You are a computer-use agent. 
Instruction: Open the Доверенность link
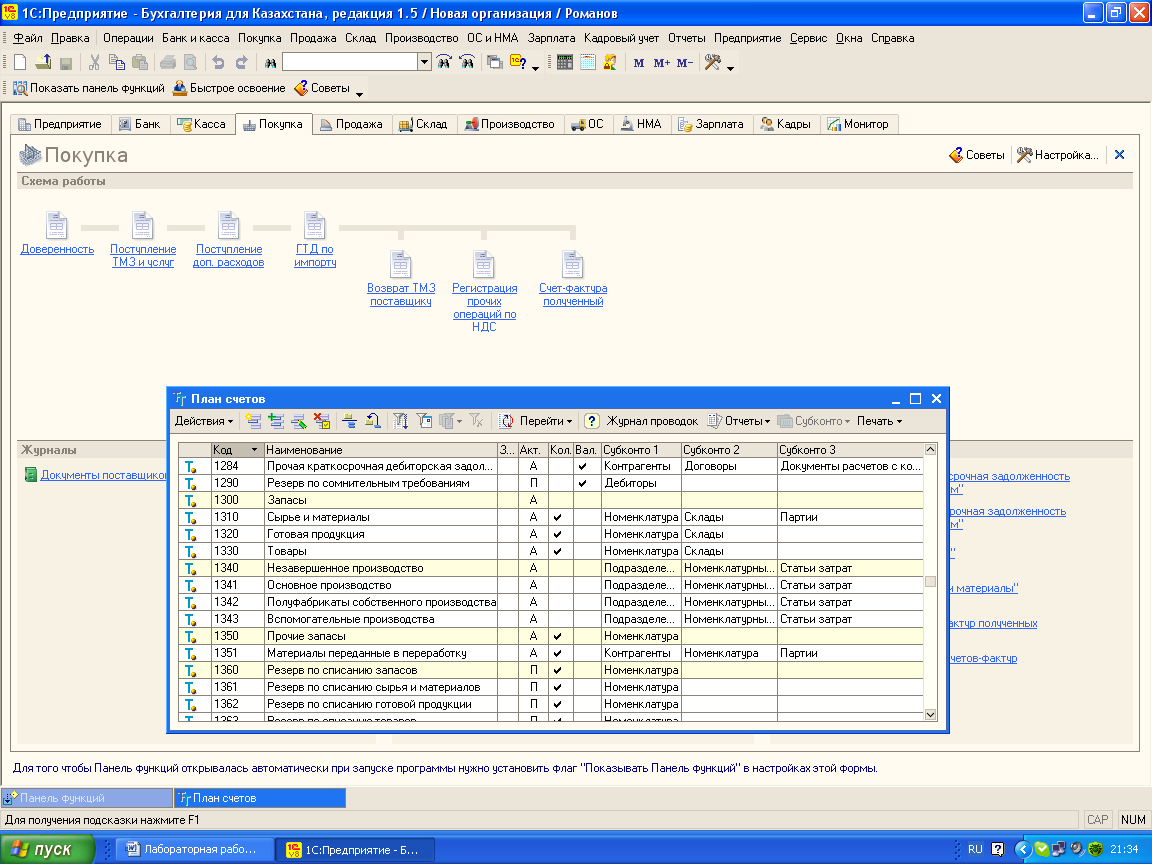click(x=57, y=249)
